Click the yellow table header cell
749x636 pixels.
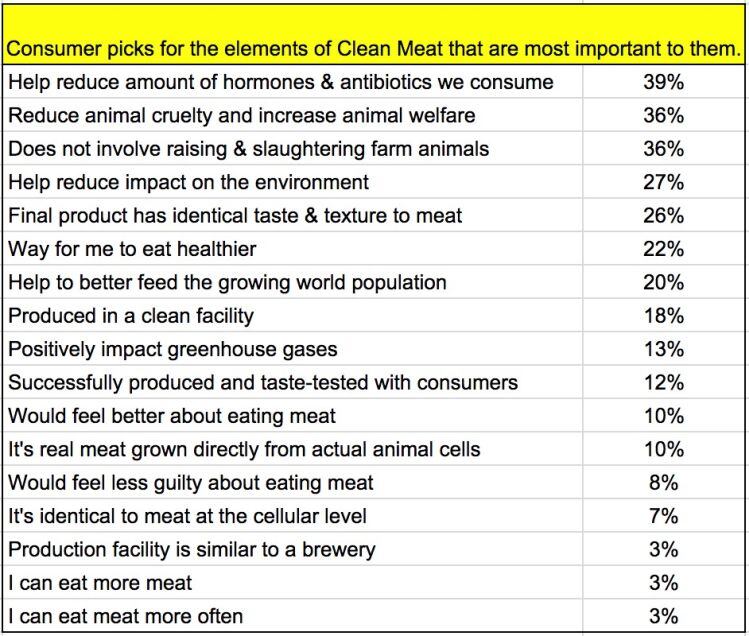[373, 48]
